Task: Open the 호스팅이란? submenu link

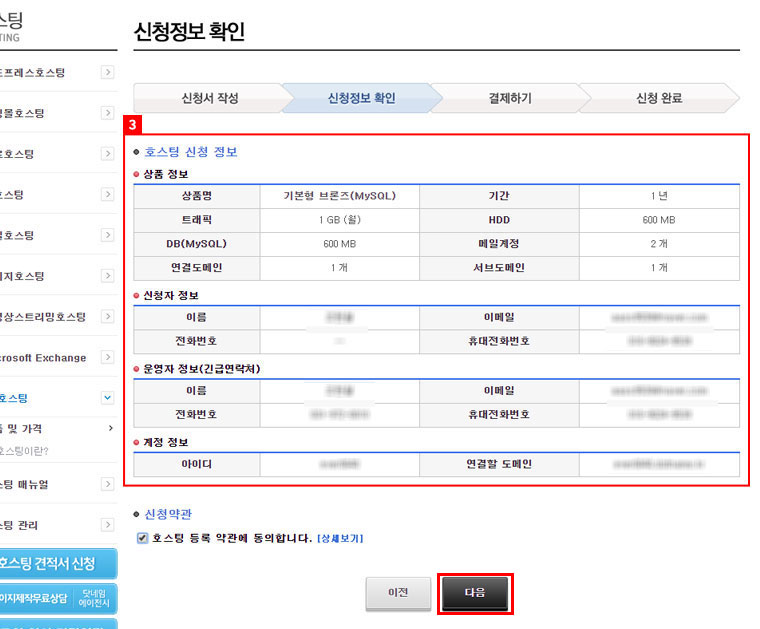Action: click(25, 450)
